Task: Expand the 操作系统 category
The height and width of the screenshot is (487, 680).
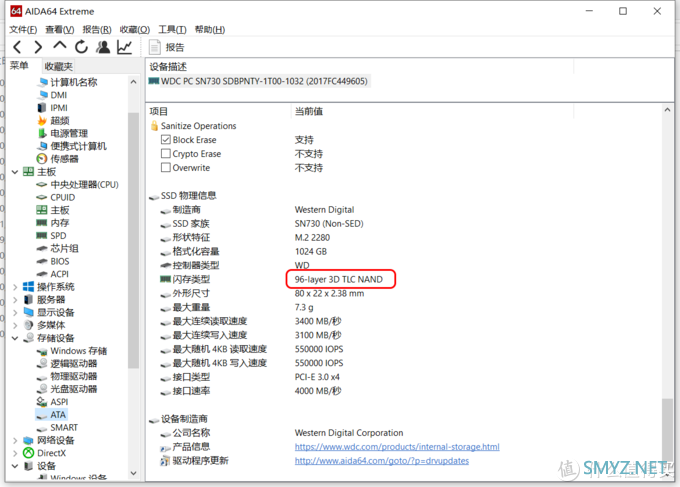Action: (15, 287)
